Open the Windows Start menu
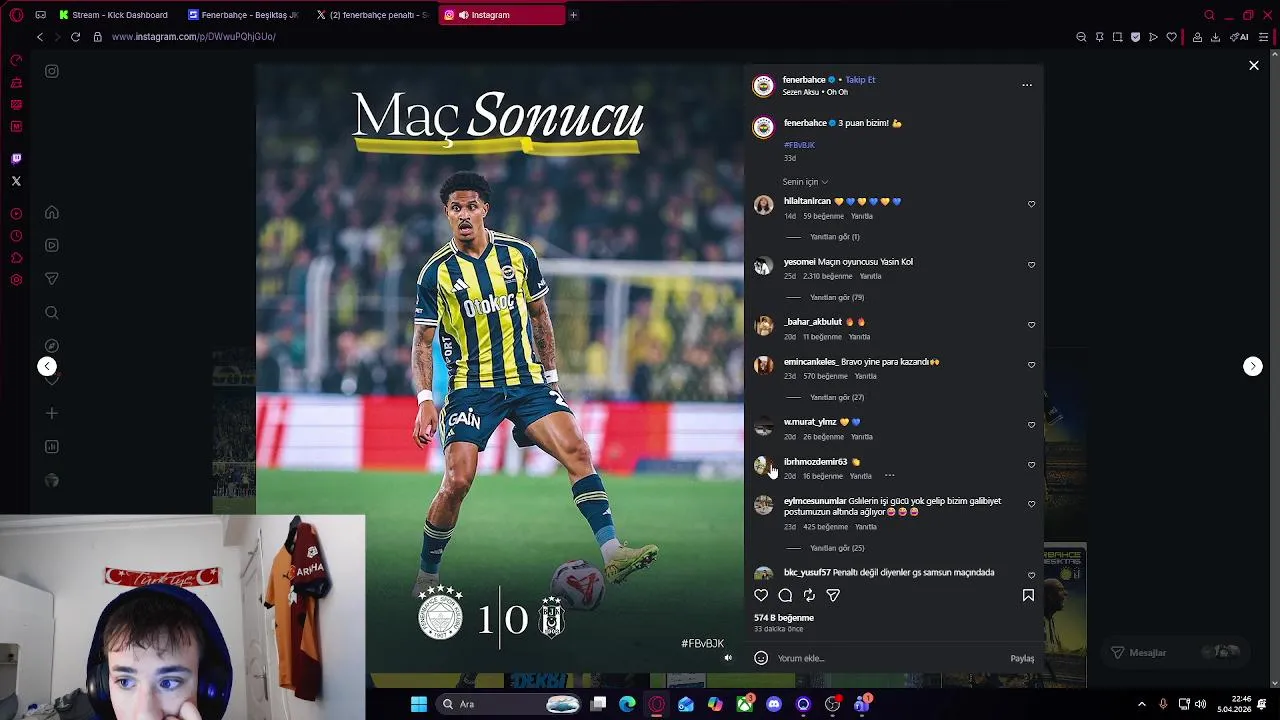Image resolution: width=1280 pixels, height=720 pixels. click(419, 704)
